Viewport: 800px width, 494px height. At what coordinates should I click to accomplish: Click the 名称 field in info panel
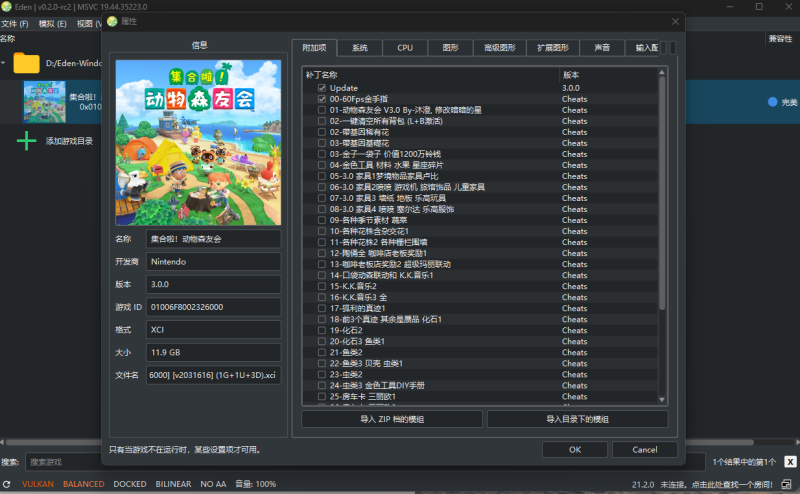click(x=213, y=239)
